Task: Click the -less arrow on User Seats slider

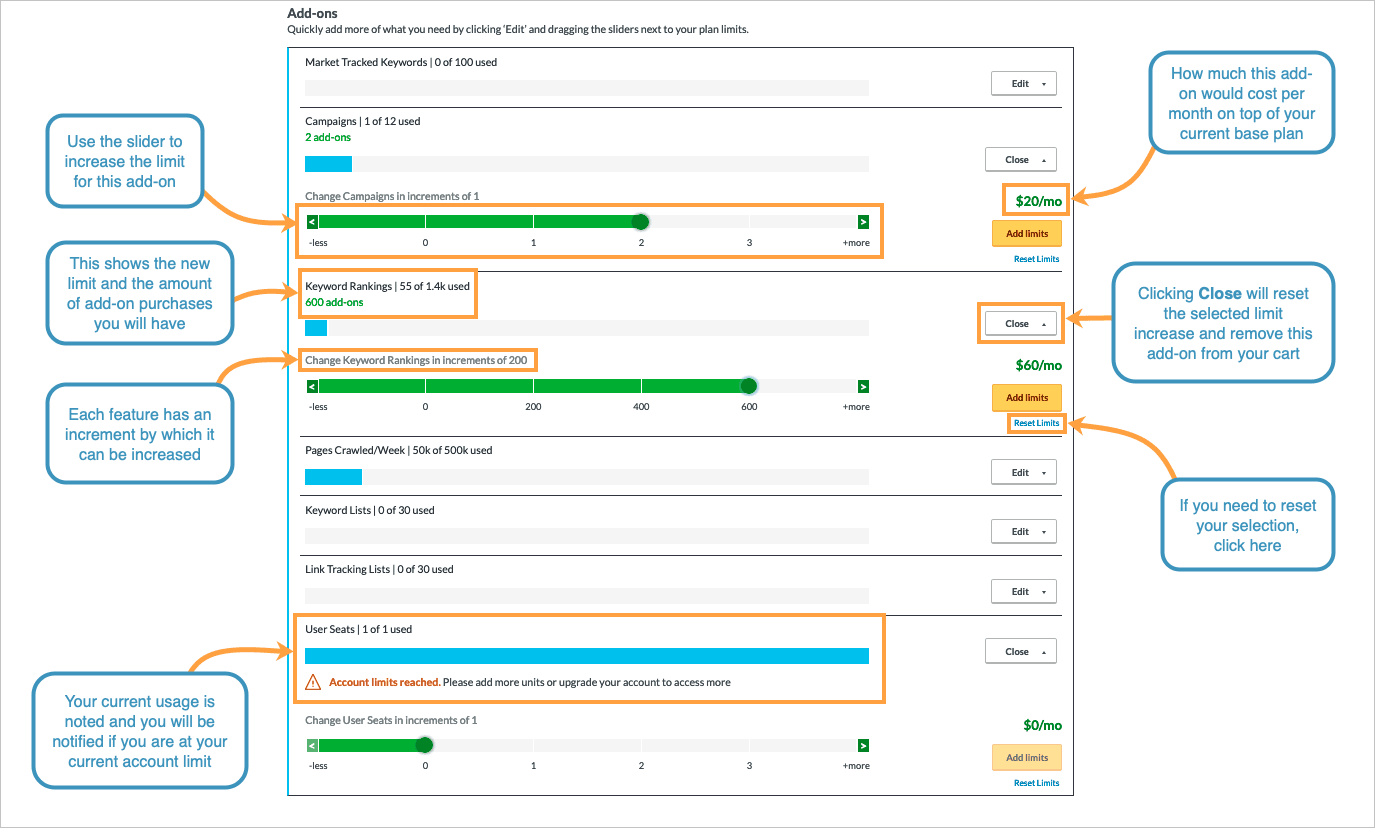Action: [x=311, y=745]
